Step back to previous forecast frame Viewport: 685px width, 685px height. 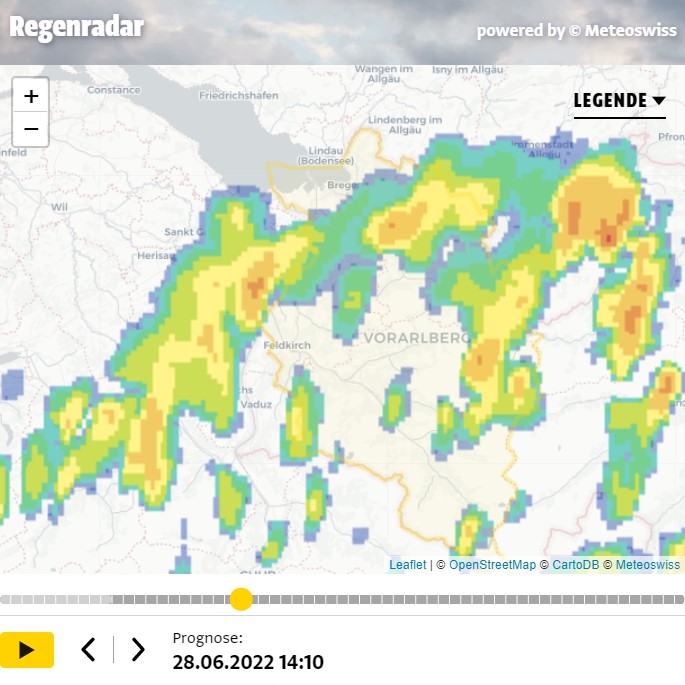pos(89,650)
